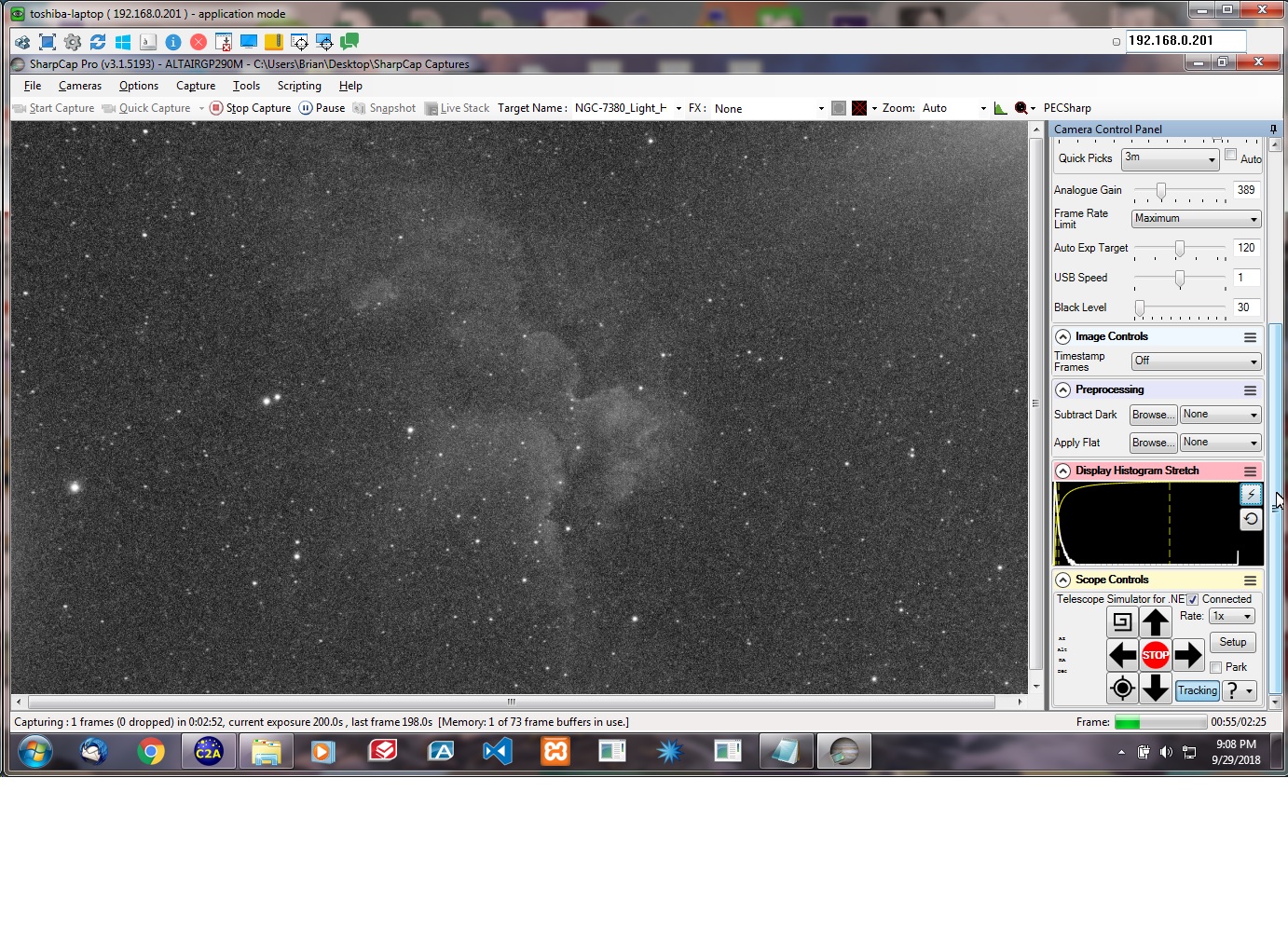Click the magnifier focus tool toolbar icon
The height and width of the screenshot is (928, 1288).
coord(1021,108)
